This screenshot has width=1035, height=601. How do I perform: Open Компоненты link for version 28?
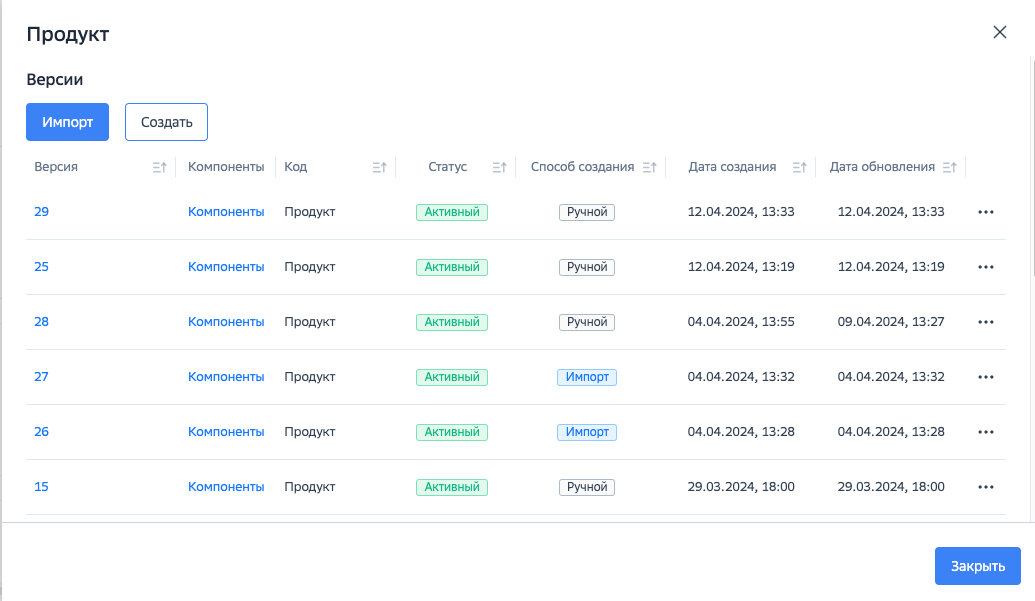tap(226, 322)
